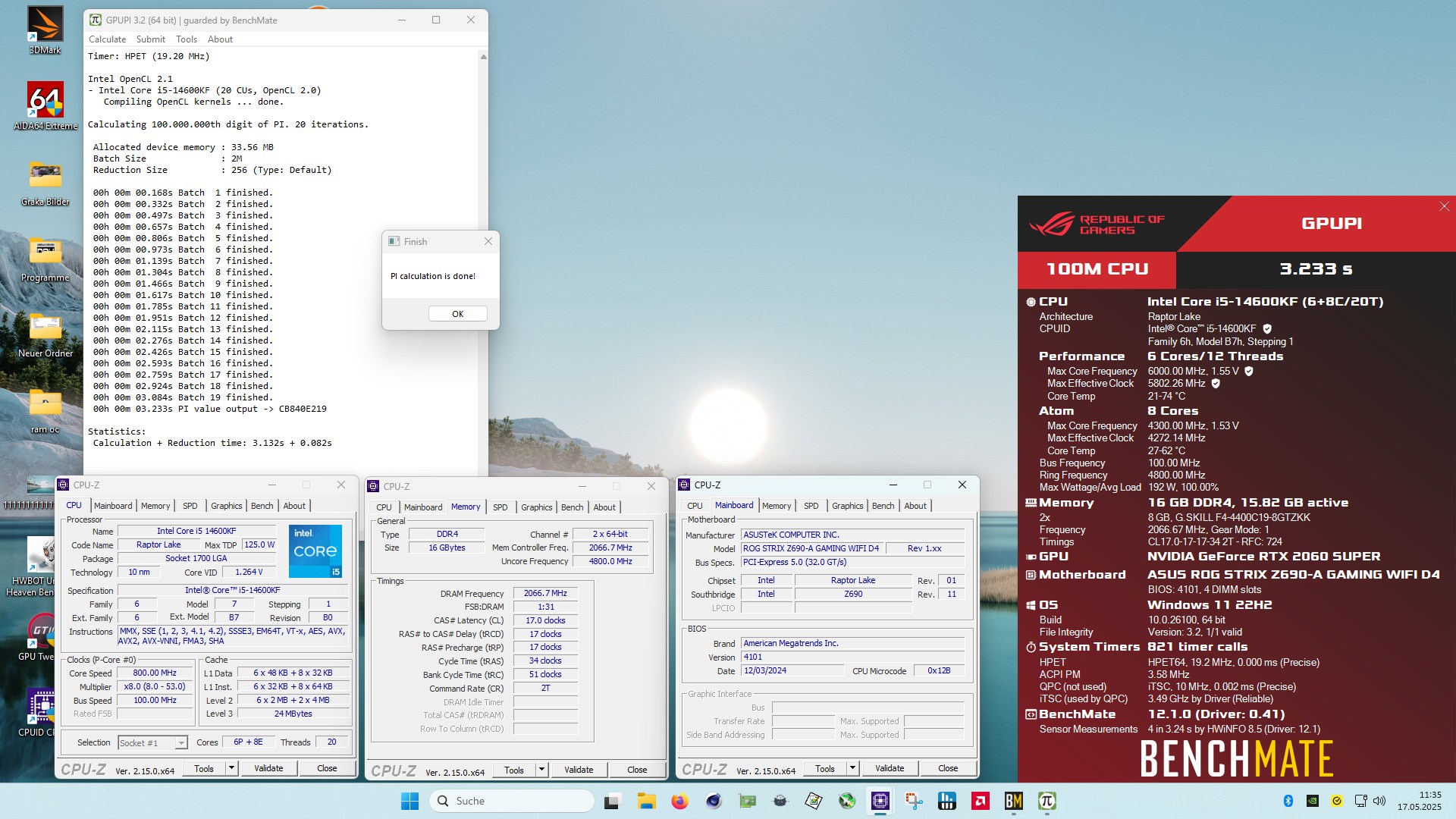Click the taskbar Suche search box
1456x819 pixels.
click(512, 801)
